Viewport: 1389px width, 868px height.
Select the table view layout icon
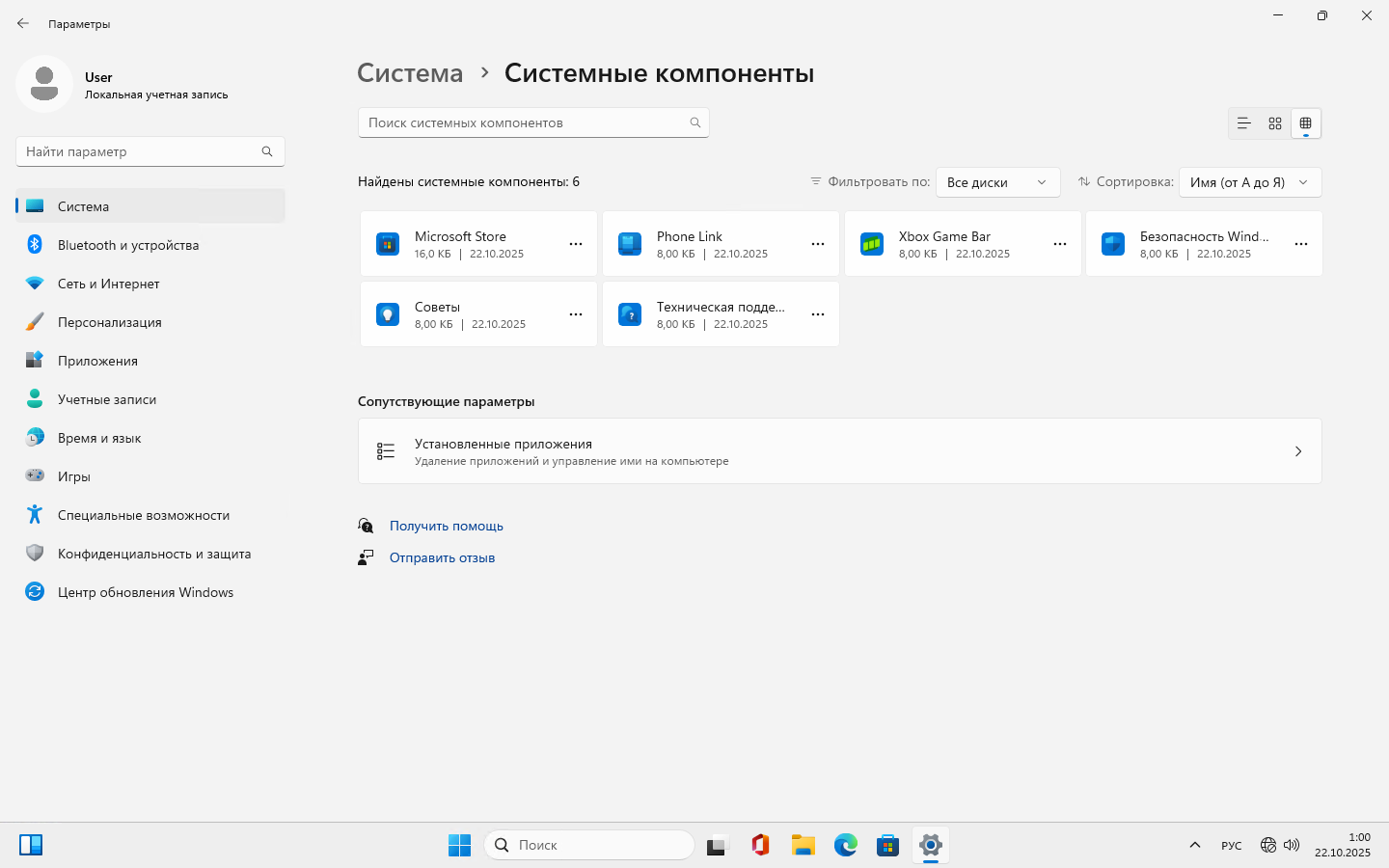click(1305, 123)
